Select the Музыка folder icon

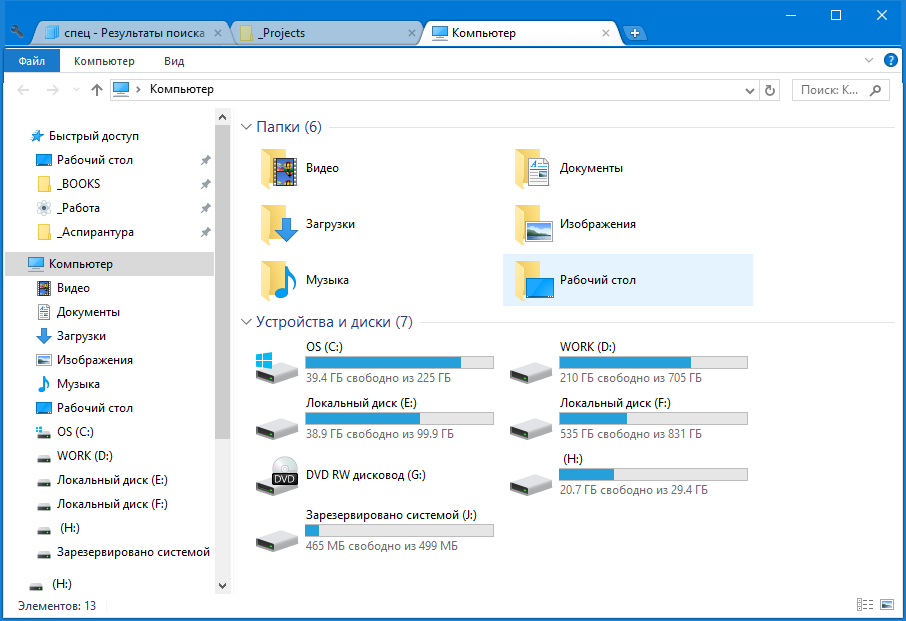click(x=279, y=280)
